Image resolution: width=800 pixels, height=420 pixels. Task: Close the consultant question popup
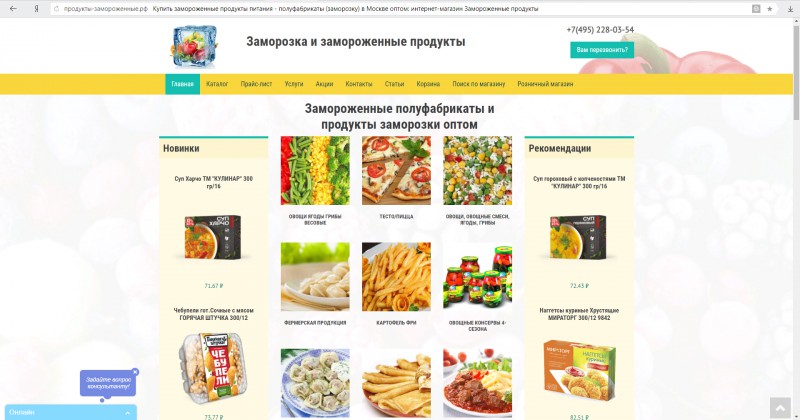135,372
